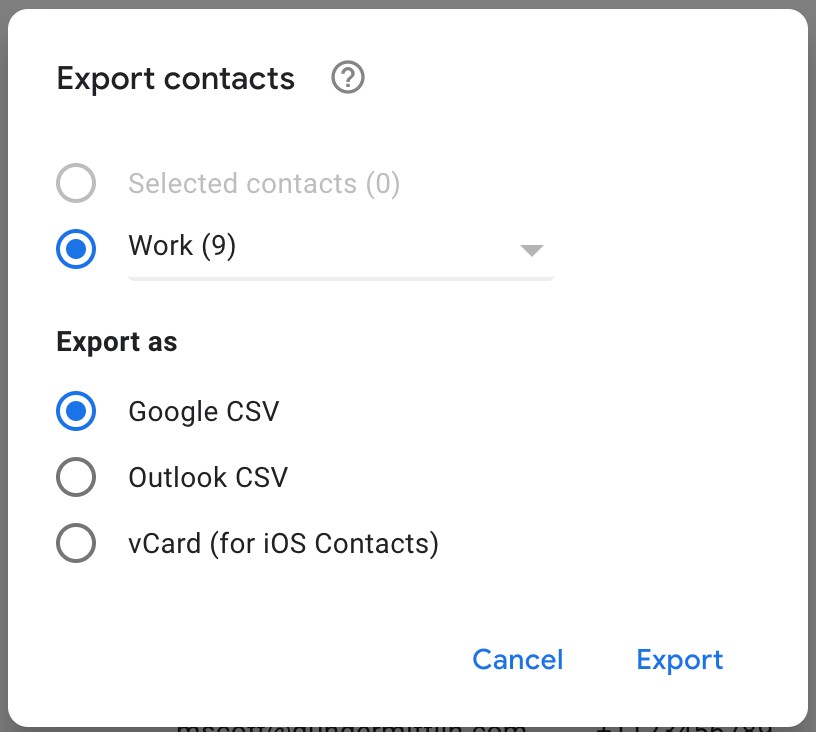Open the Work (9) label dropdown
Viewport: 816px width, 732px height.
(x=341, y=250)
